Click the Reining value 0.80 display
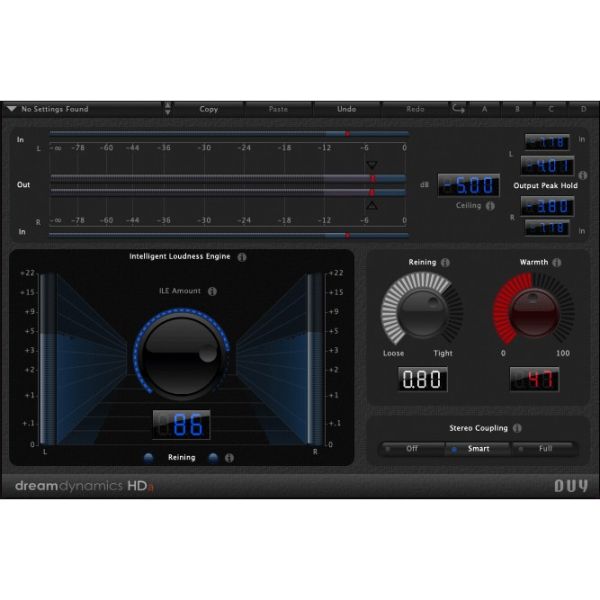Screen dimensions: 600x600 point(423,379)
